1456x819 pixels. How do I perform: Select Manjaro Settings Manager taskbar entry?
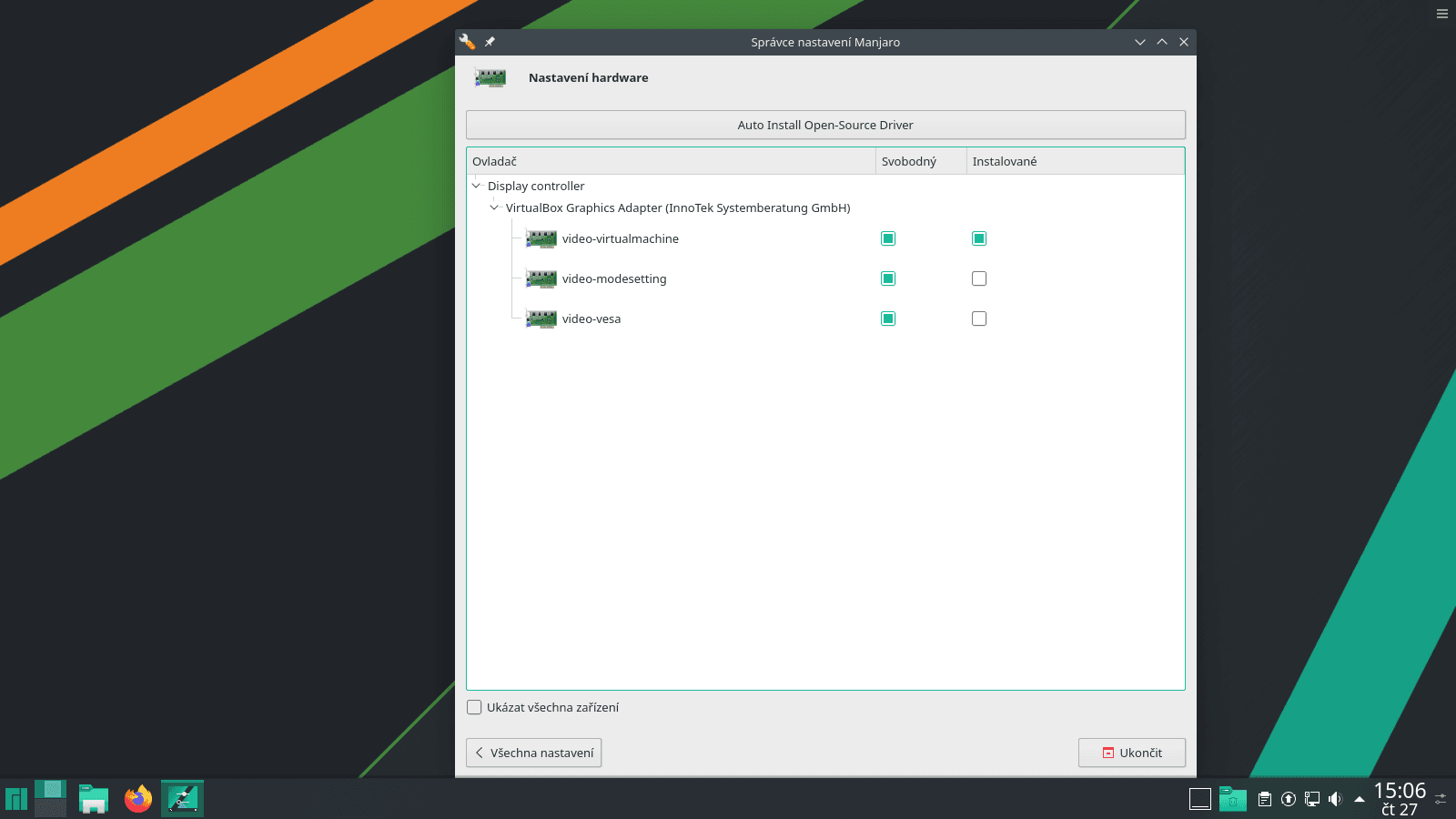[182, 799]
